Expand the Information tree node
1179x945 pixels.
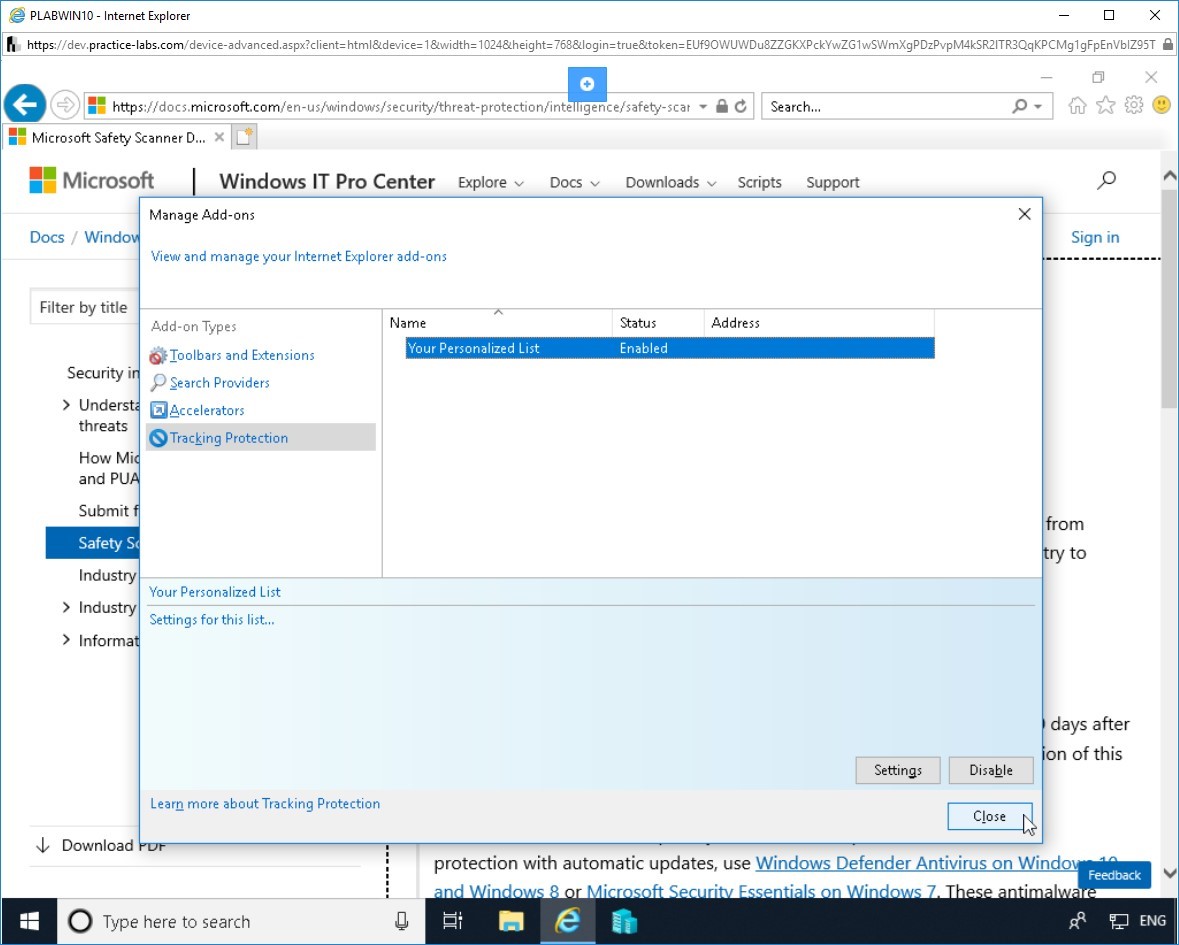66,640
